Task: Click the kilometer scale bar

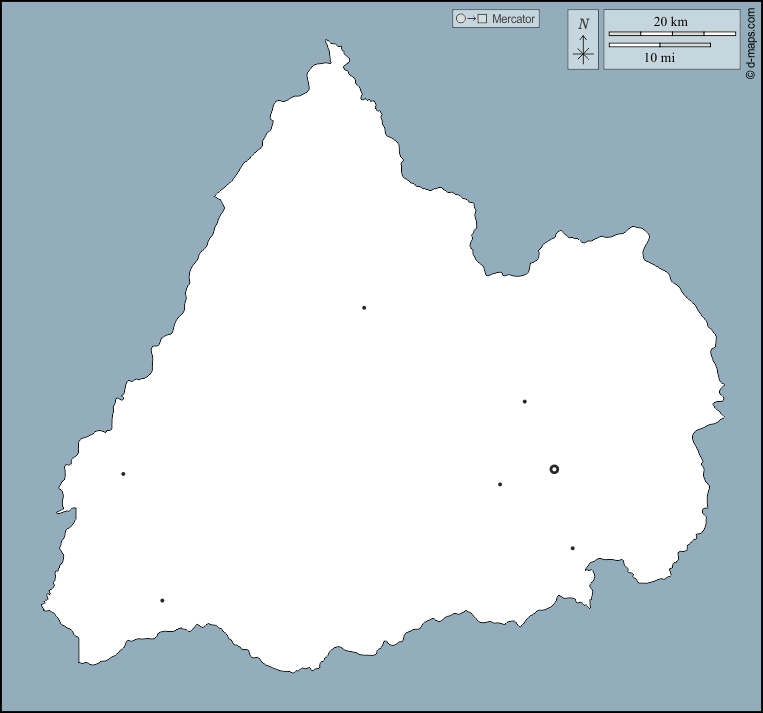Action: click(x=672, y=34)
